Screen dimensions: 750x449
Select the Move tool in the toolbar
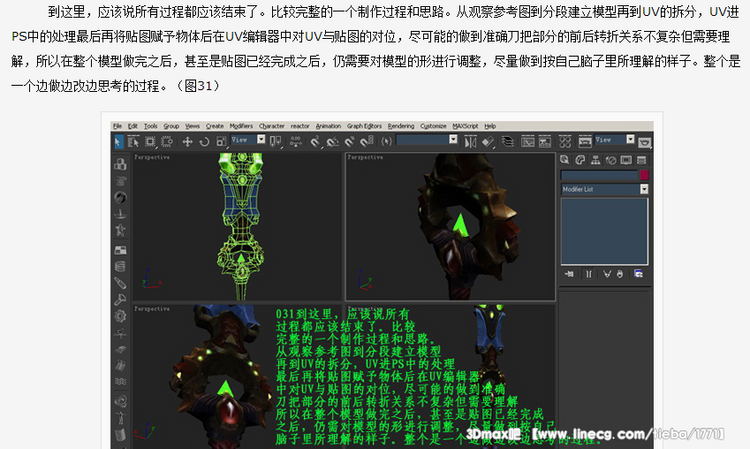pyautogui.click(x=187, y=141)
